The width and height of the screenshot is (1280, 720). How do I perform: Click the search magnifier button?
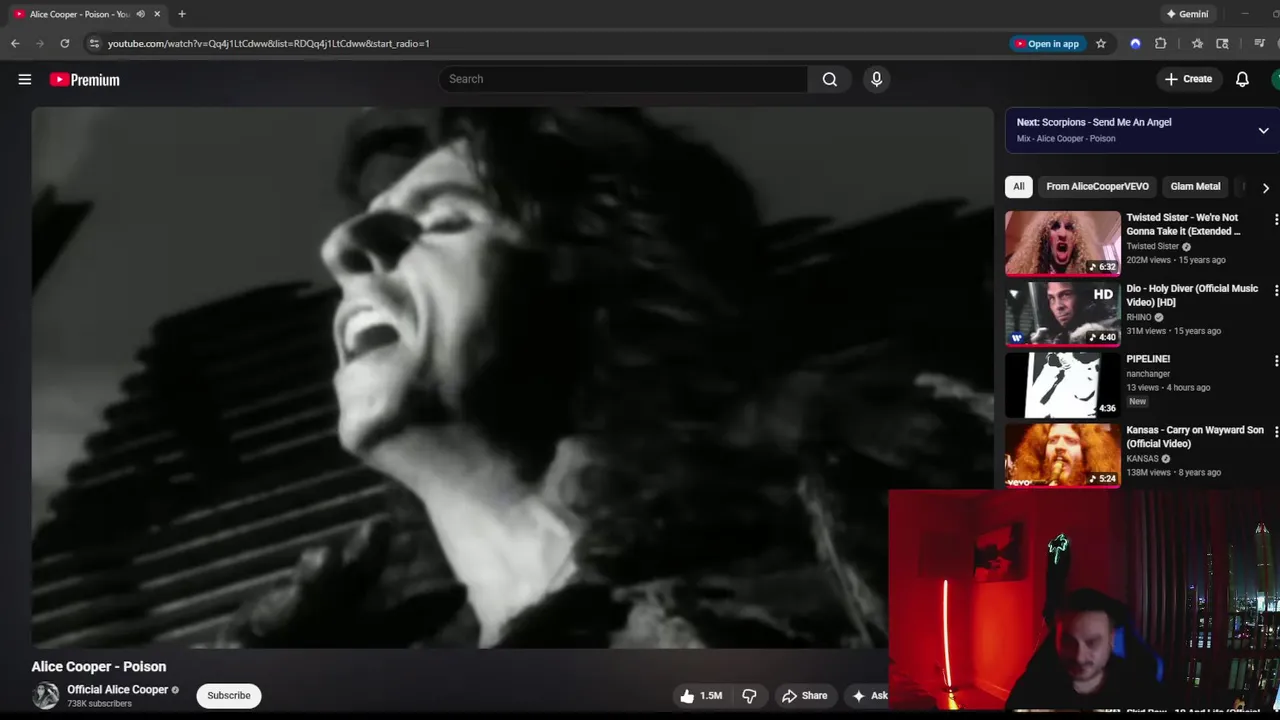click(x=830, y=79)
